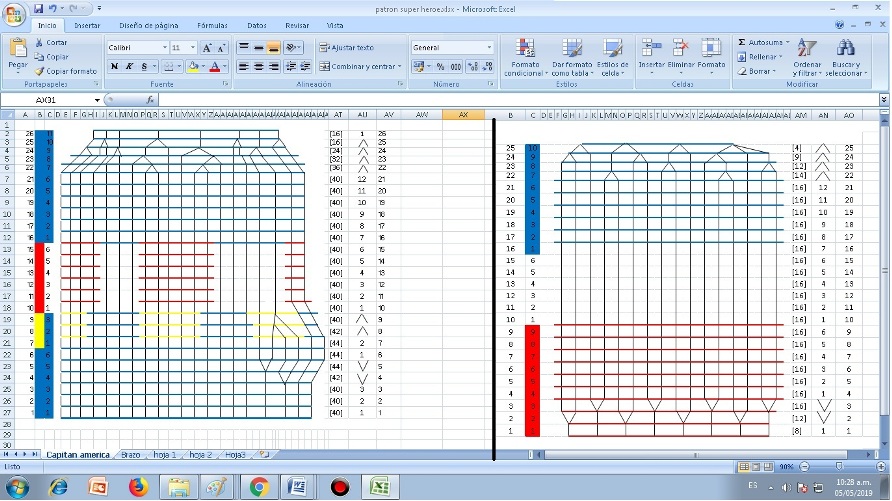Screen dimensions: 892x501
Task: Switch to Page Break Preview in the status bar
Action: [x=768, y=467]
